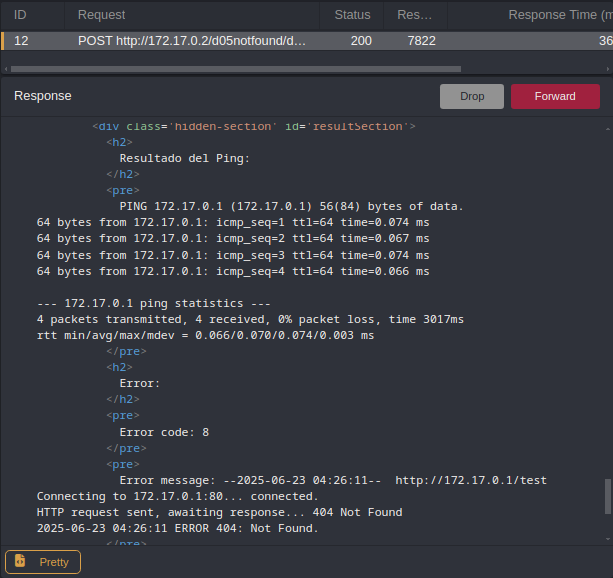613x578 pixels.
Task: Click the Forward button
Action: (x=555, y=96)
